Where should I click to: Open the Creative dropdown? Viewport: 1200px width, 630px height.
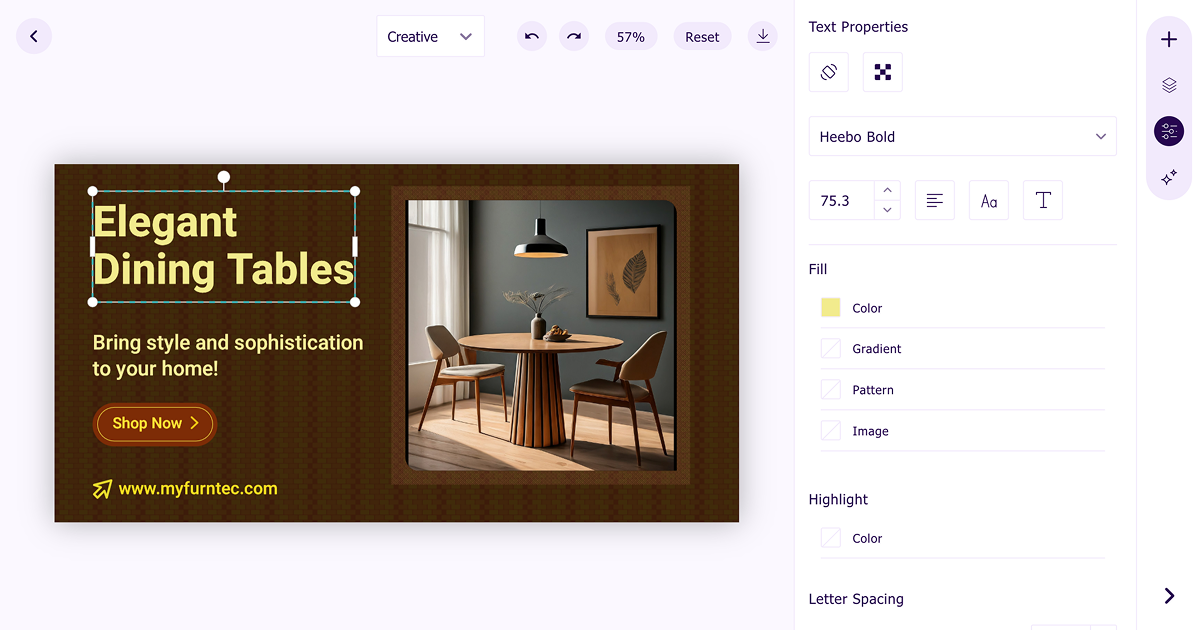(x=430, y=36)
